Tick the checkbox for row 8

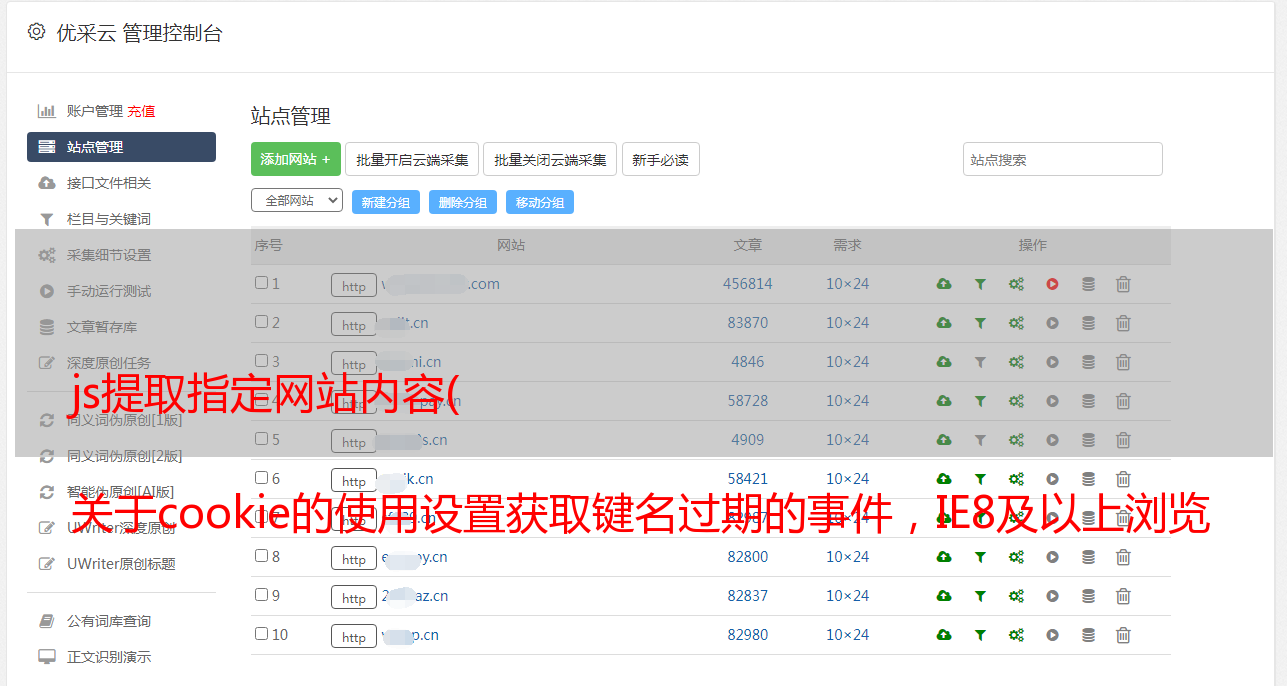coord(261,556)
